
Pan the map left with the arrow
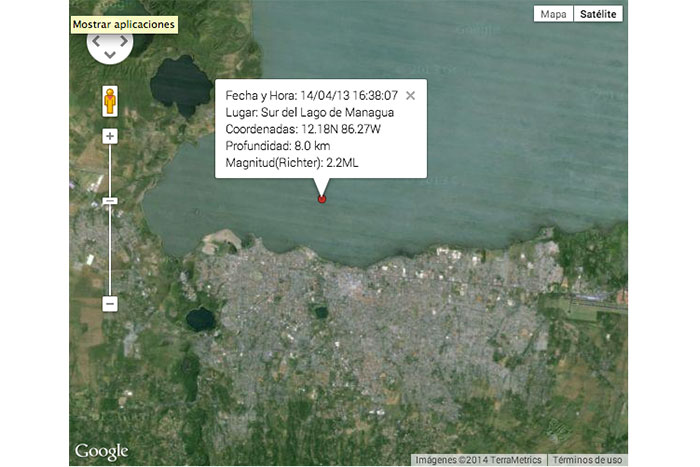pyautogui.click(x=96, y=42)
